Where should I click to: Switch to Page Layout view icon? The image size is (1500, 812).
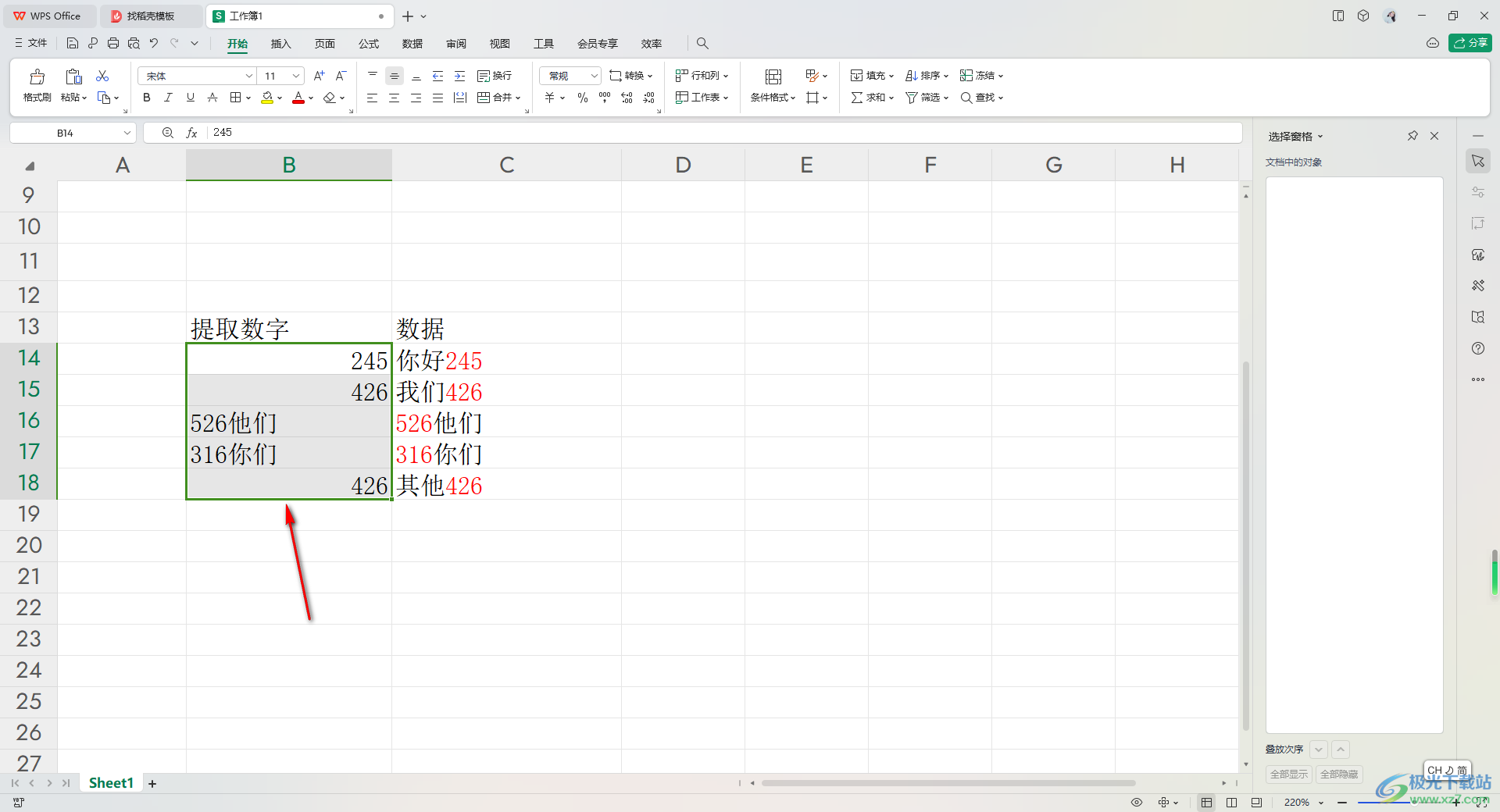click(x=1232, y=803)
